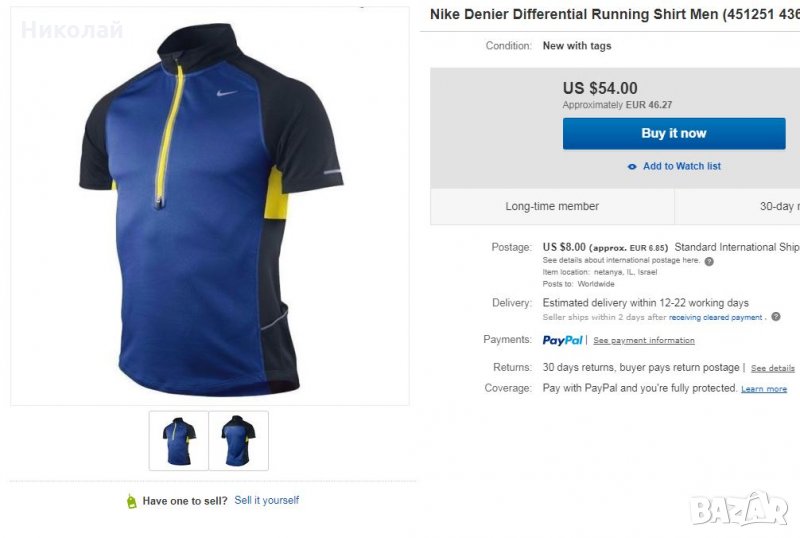Click the PayPal logo in Payments row

click(562, 340)
